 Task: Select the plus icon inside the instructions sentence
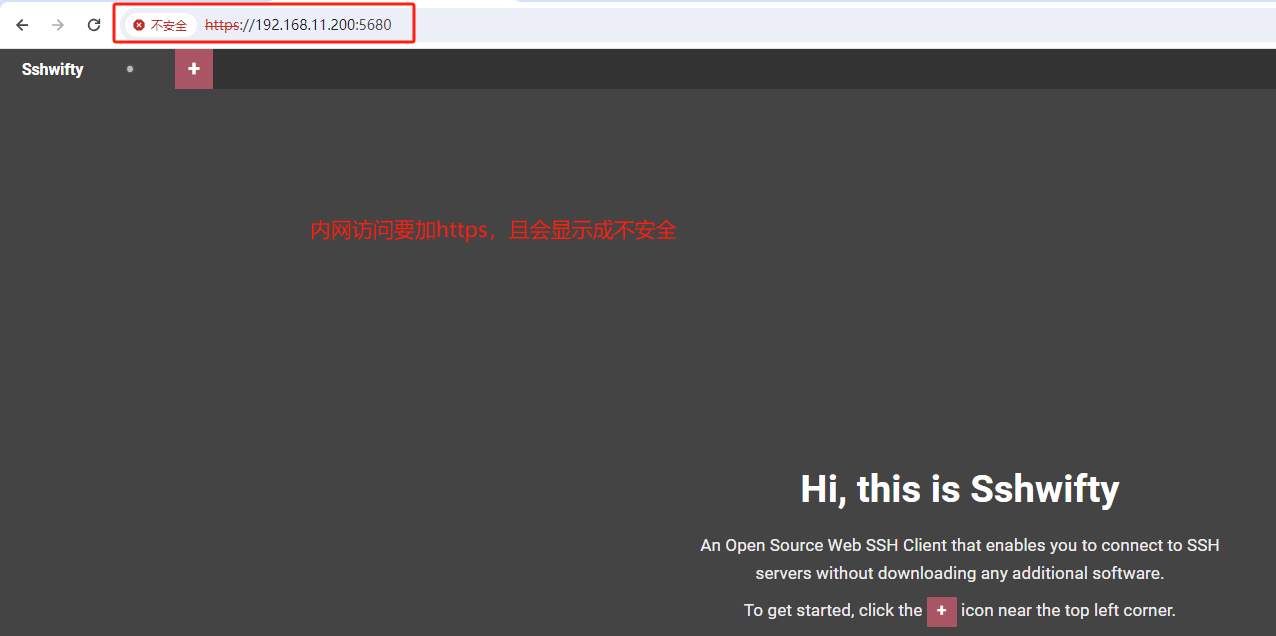point(942,611)
